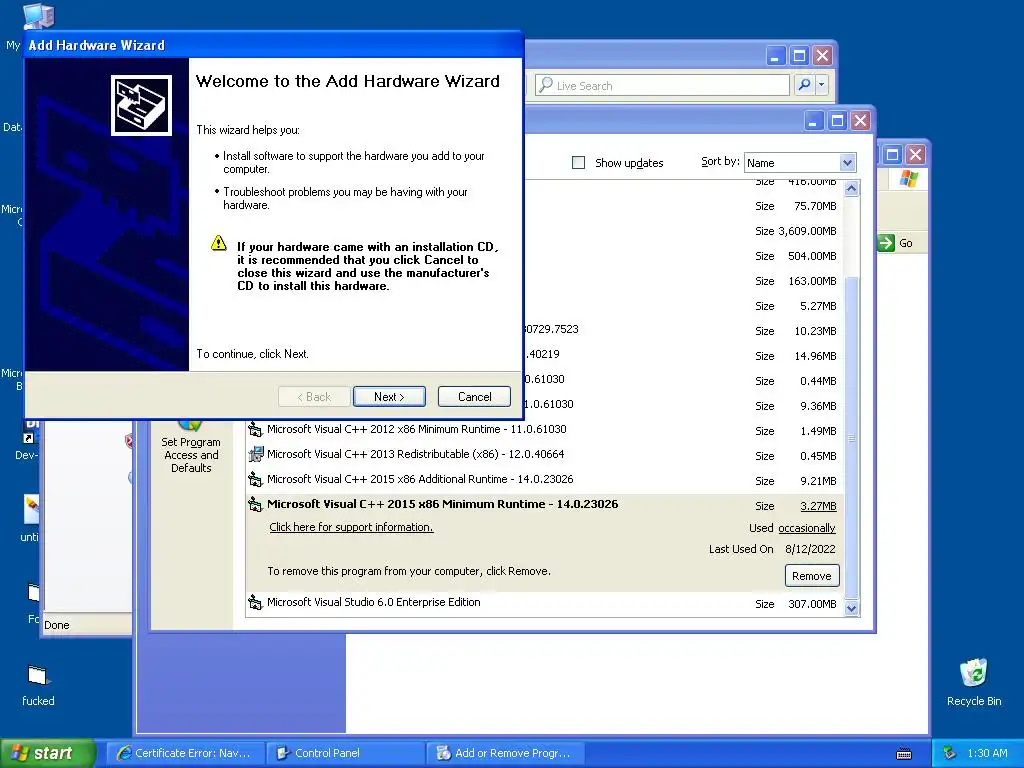Select Visual C++ 2015 x86 Additional Runtime
This screenshot has height=768, width=1024.
[420, 479]
